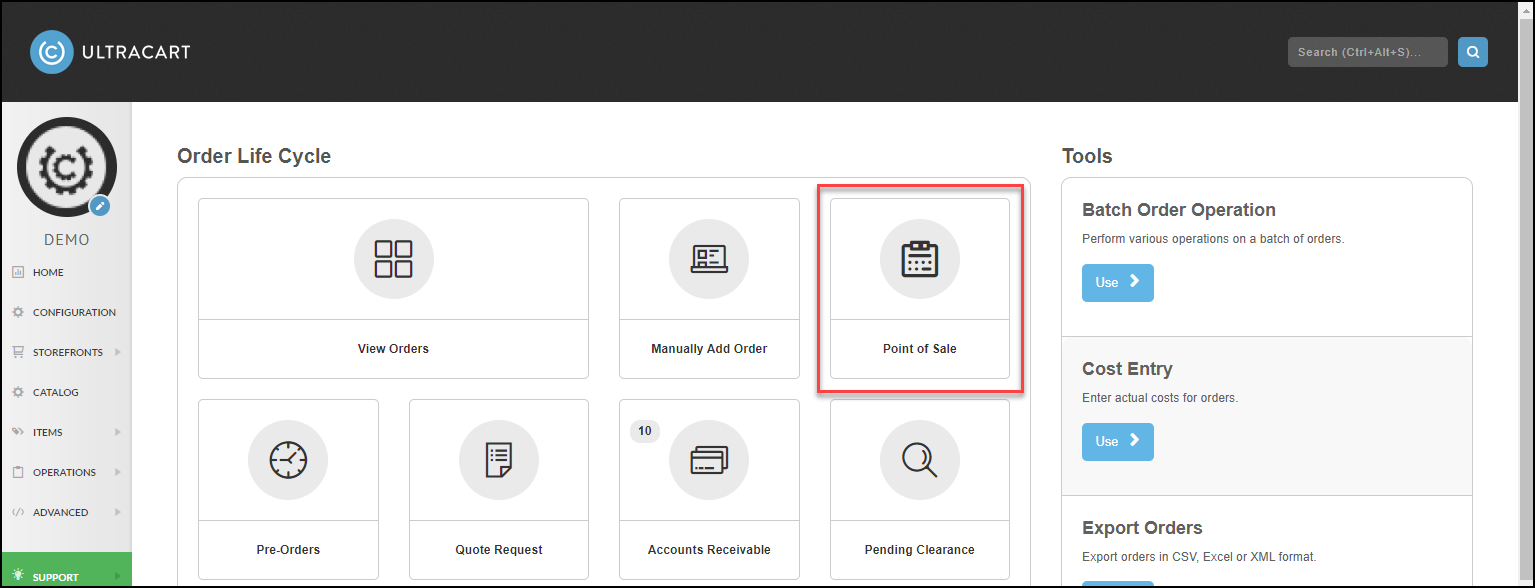Click the UltraCart logo
Viewport: 1535px width, 588px height.
click(x=110, y=52)
